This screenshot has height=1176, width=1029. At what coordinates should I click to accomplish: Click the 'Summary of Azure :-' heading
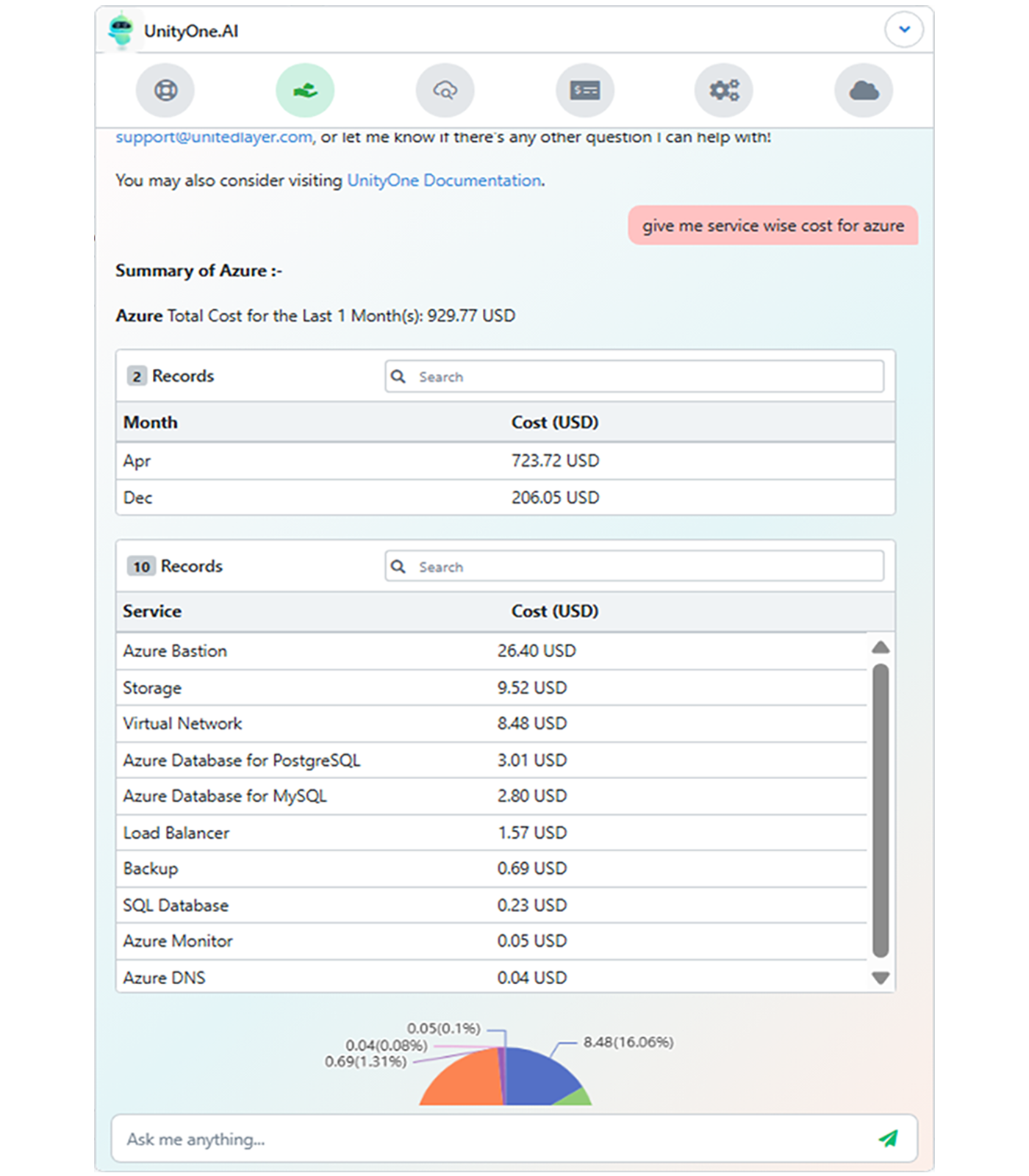[x=198, y=271]
